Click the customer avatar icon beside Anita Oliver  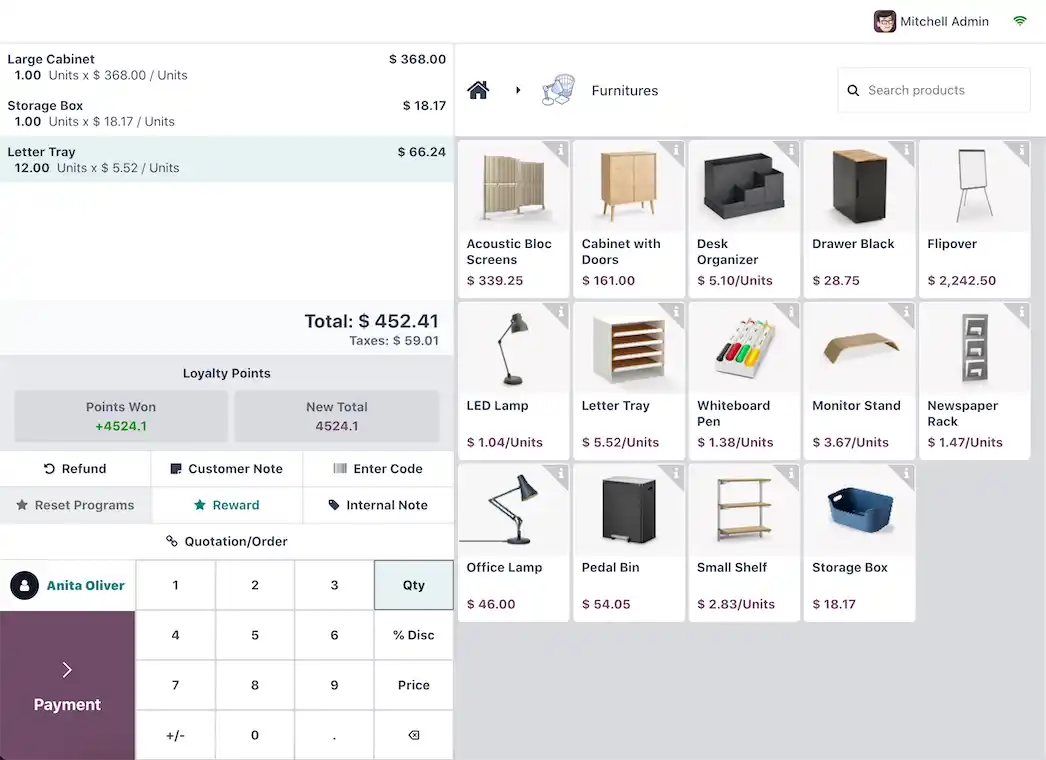24,586
